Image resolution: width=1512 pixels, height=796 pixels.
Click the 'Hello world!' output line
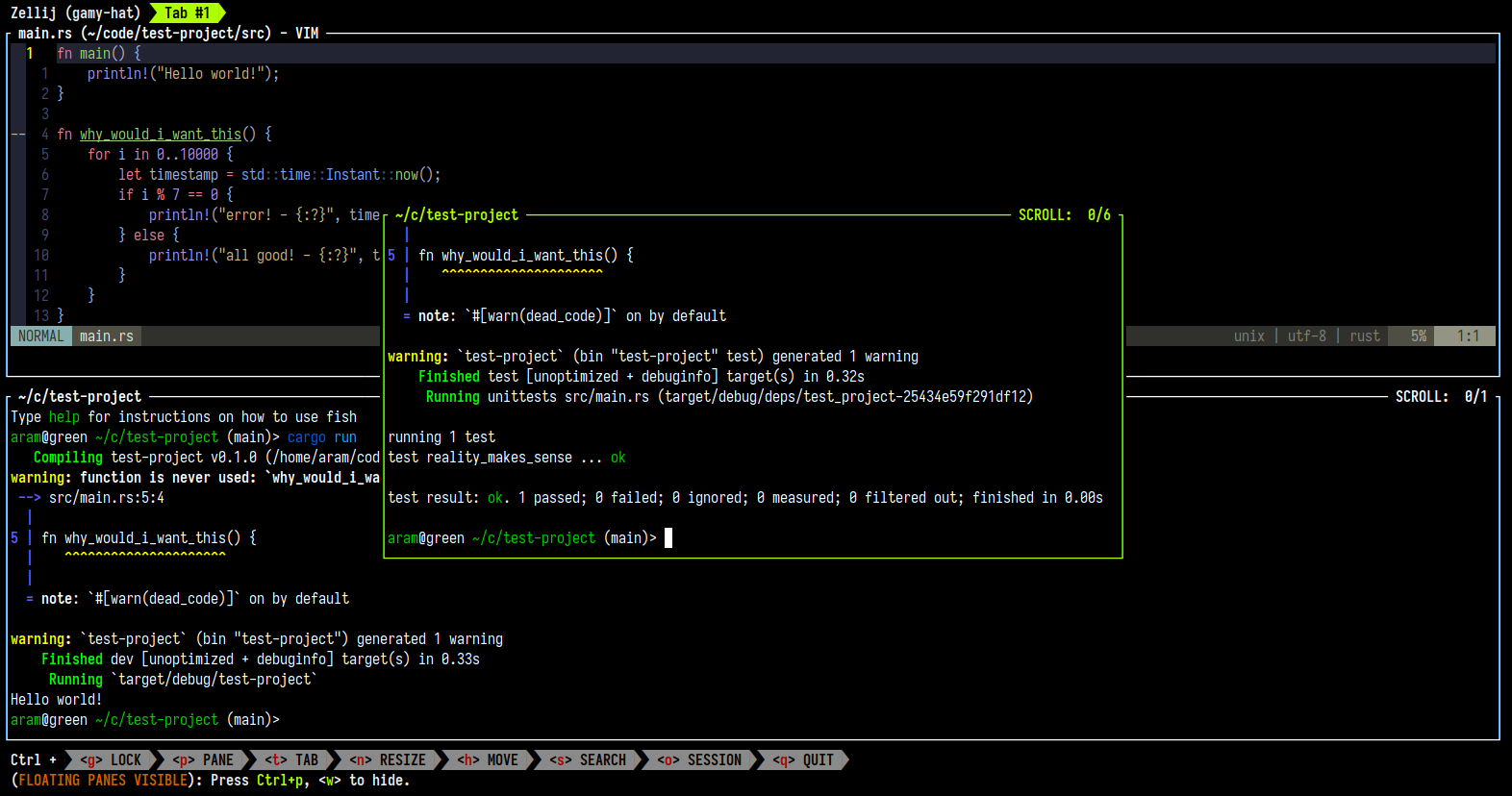coord(56,699)
